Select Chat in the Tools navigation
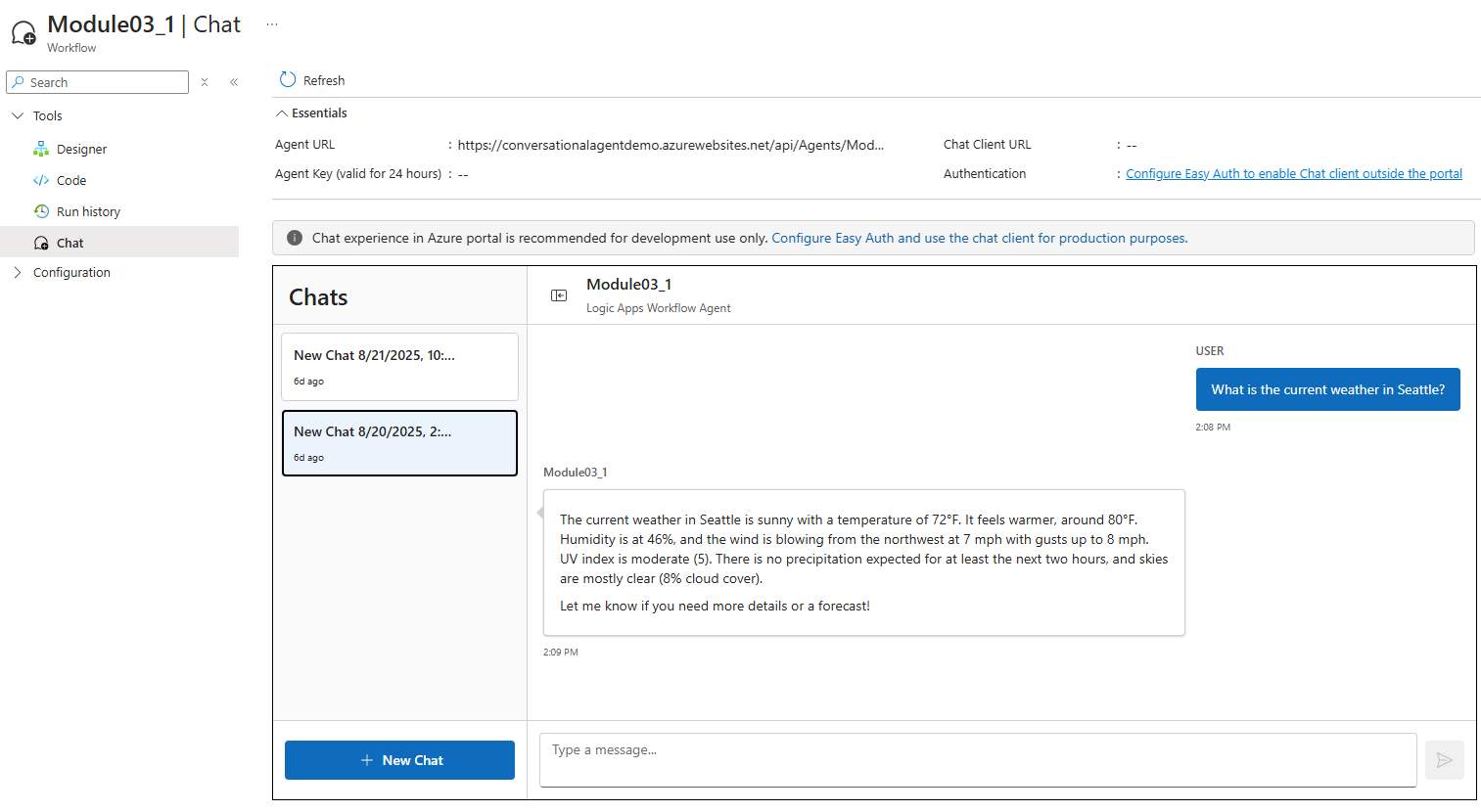The image size is (1481, 812). click(68, 243)
